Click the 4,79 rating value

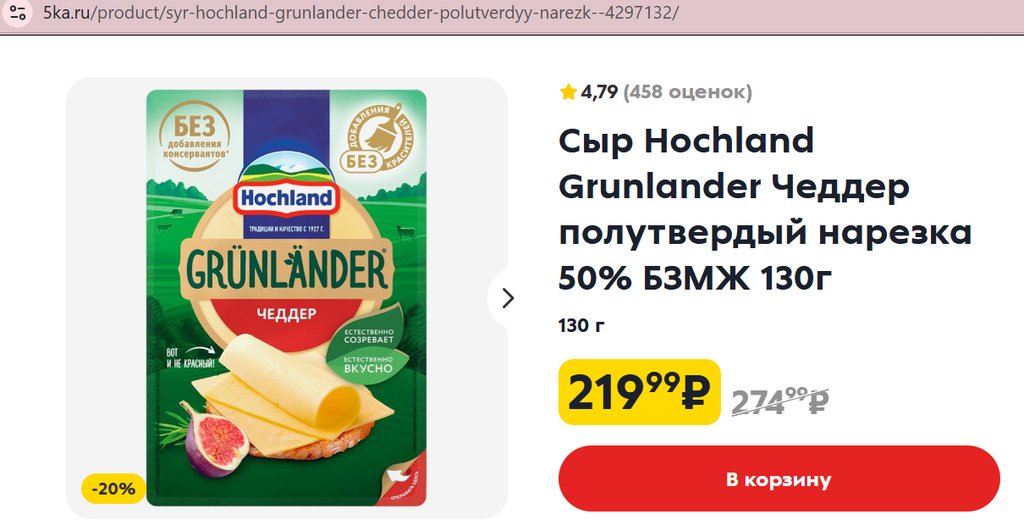point(599,92)
